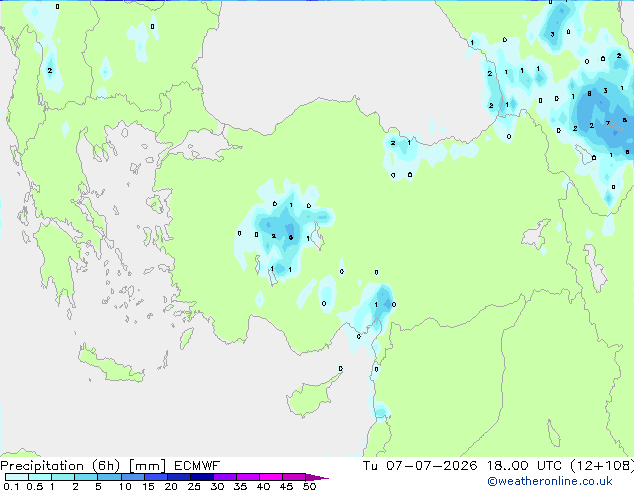Click the island of Crete on map

pyautogui.click(x=110, y=366)
